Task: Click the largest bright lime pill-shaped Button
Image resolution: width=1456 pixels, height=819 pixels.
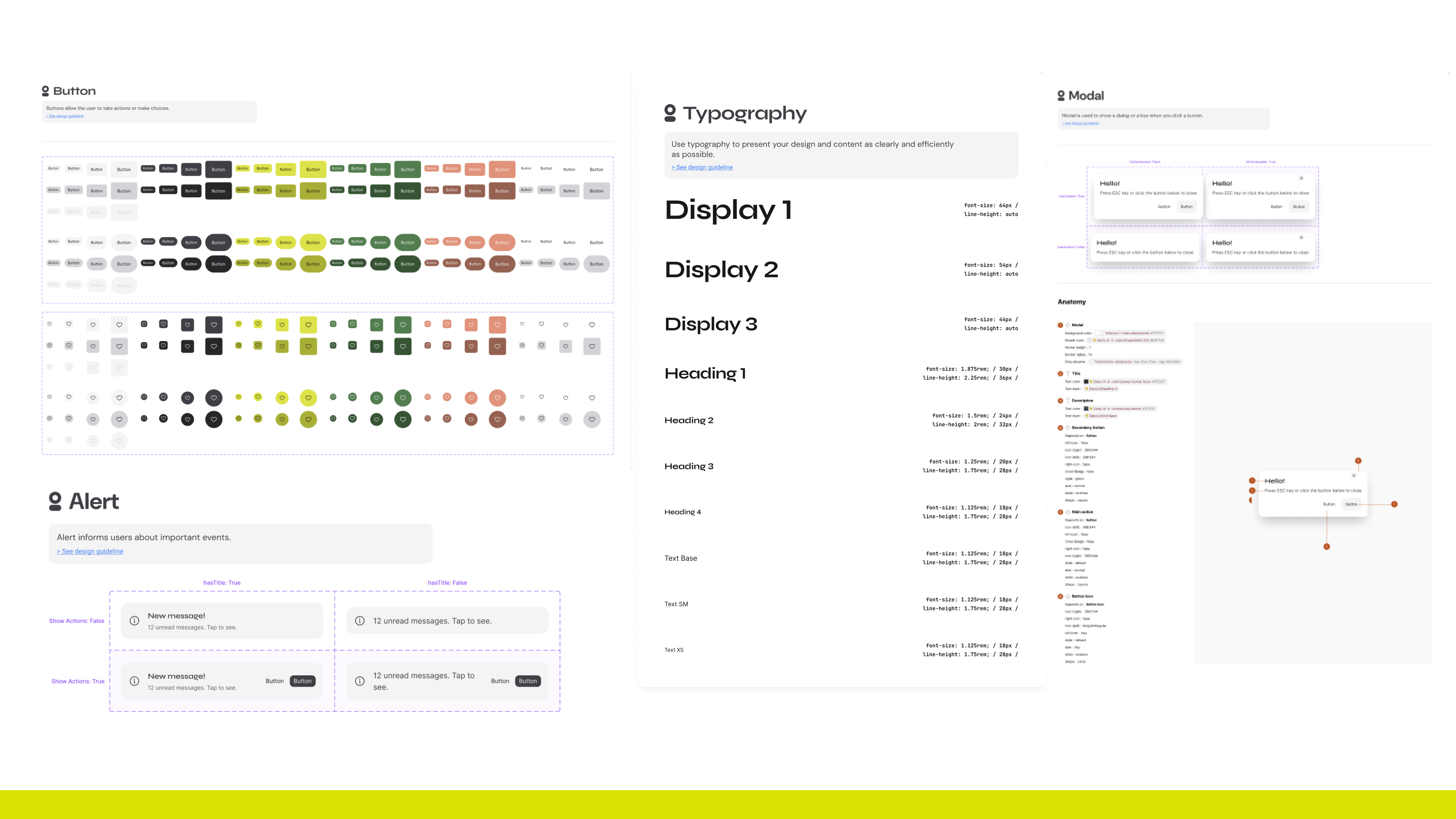Action: pyautogui.click(x=313, y=242)
